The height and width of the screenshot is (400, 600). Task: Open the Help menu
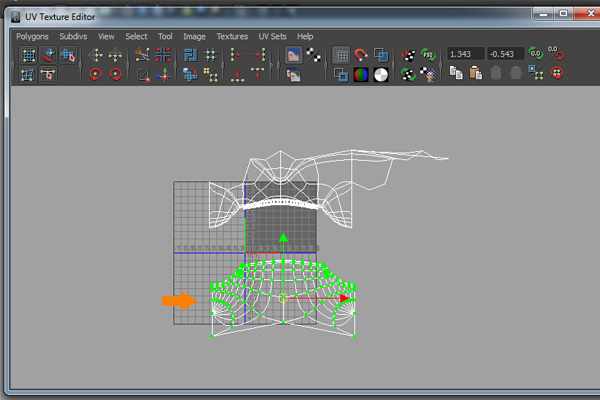[x=305, y=36]
